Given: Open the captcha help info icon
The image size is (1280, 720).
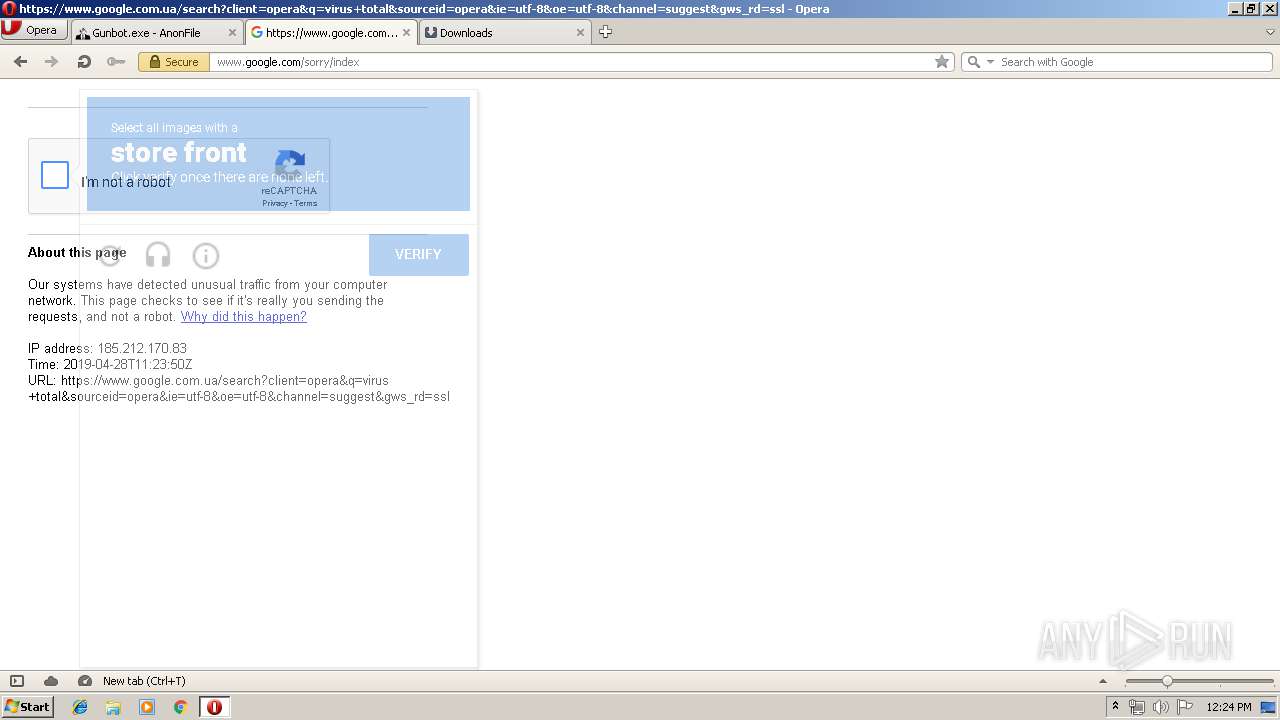Looking at the screenshot, I should pos(205,256).
